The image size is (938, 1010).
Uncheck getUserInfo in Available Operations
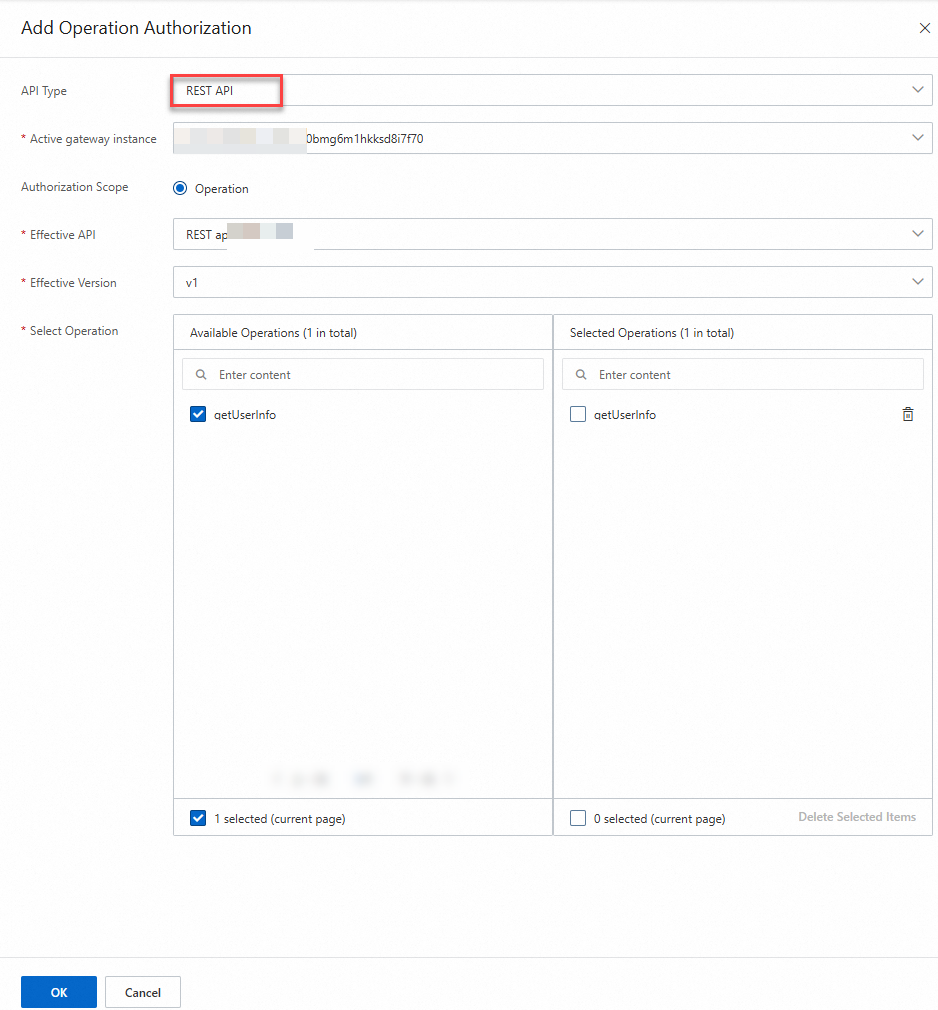[x=198, y=413]
